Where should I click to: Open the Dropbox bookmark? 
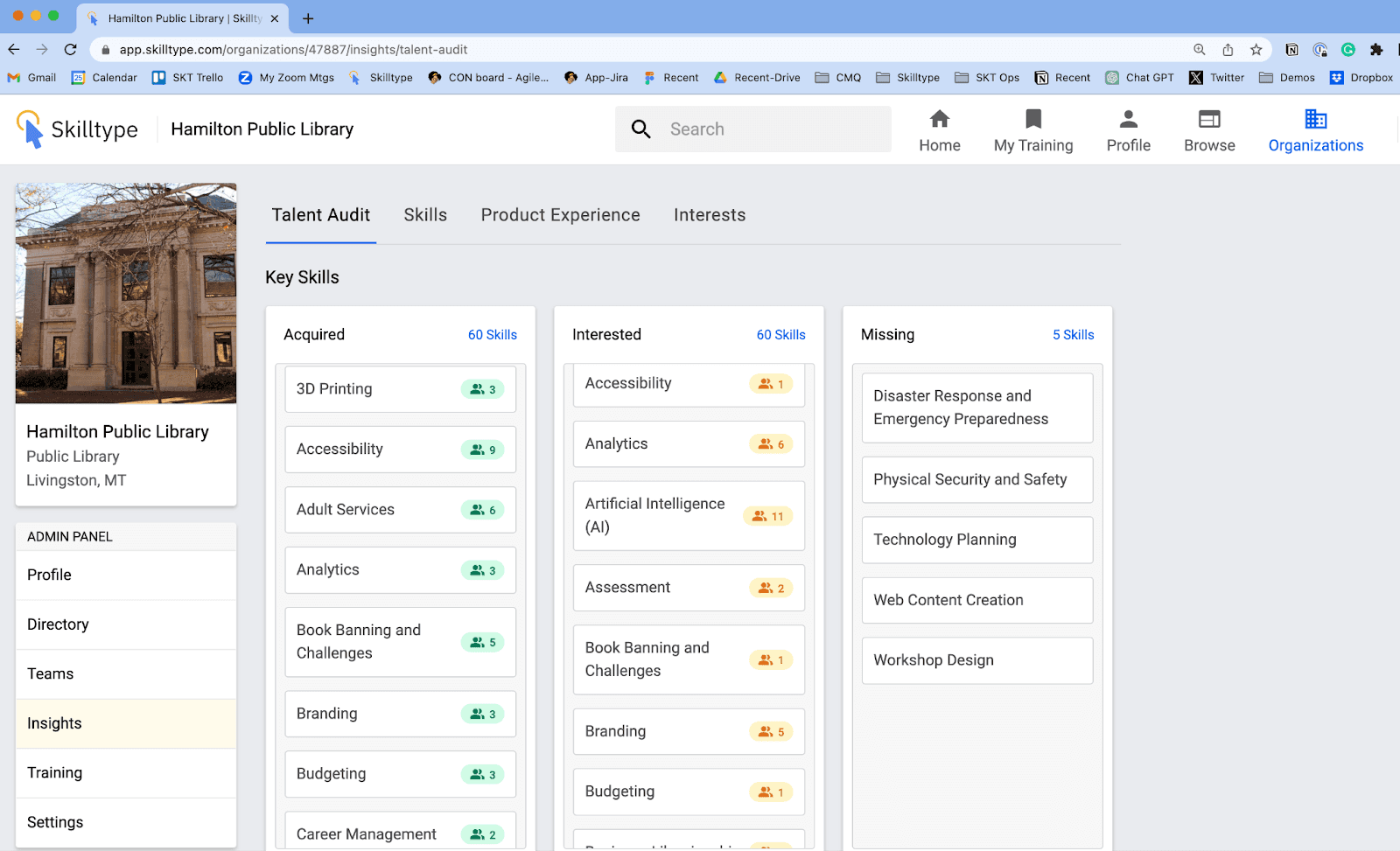[1361, 78]
